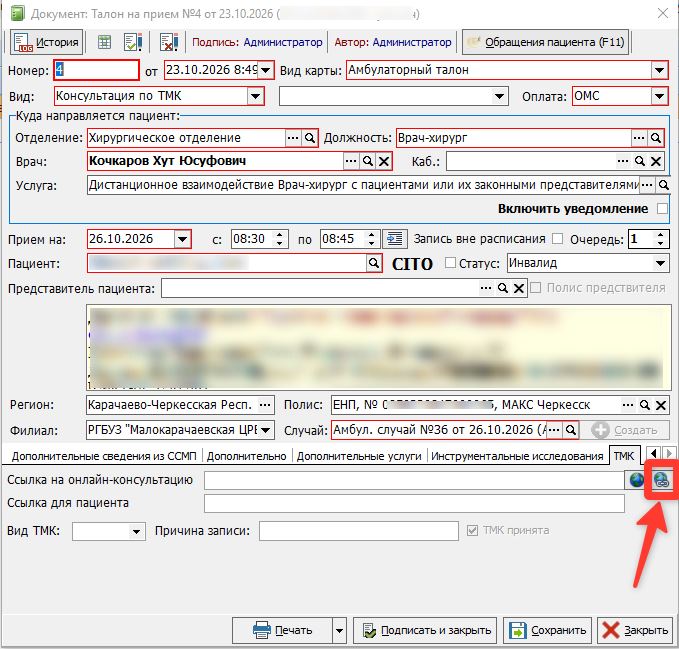
Task: Click ellipsis button in Услуга field
Action: (x=647, y=185)
